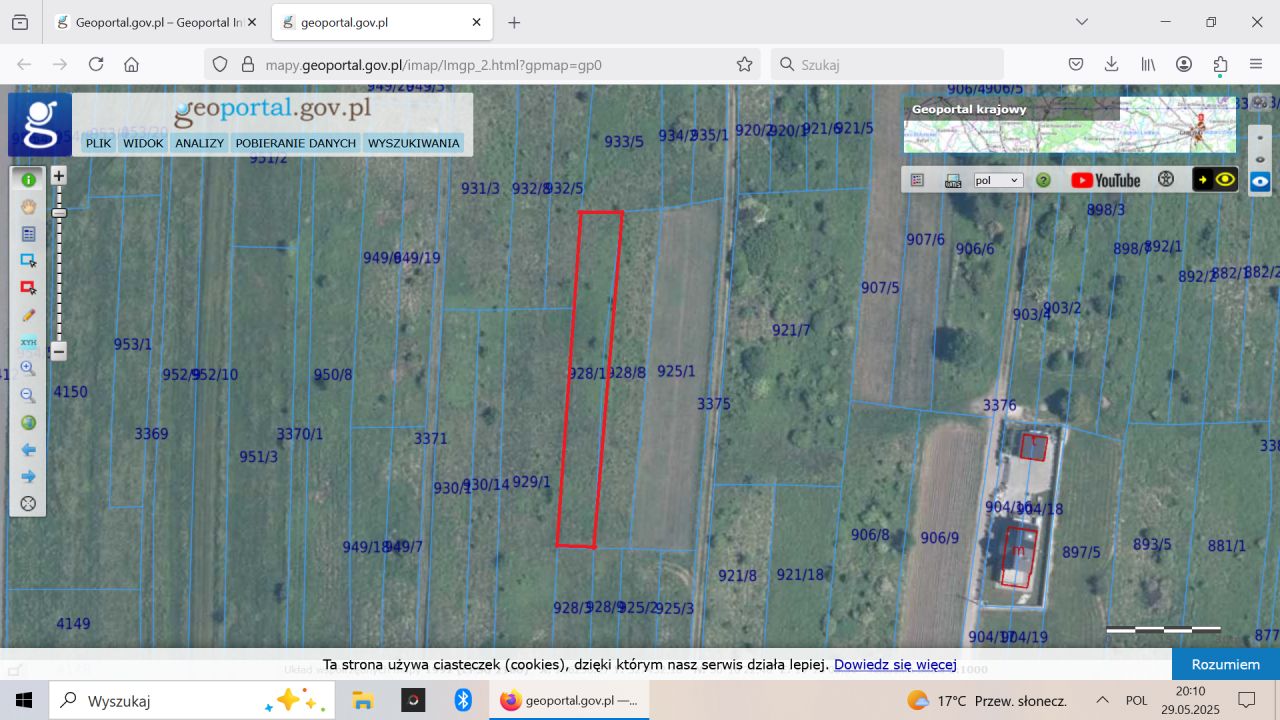Viewport: 1280px width, 720px height.
Task: Toggle the blue eye visibility button
Action: click(x=1260, y=182)
